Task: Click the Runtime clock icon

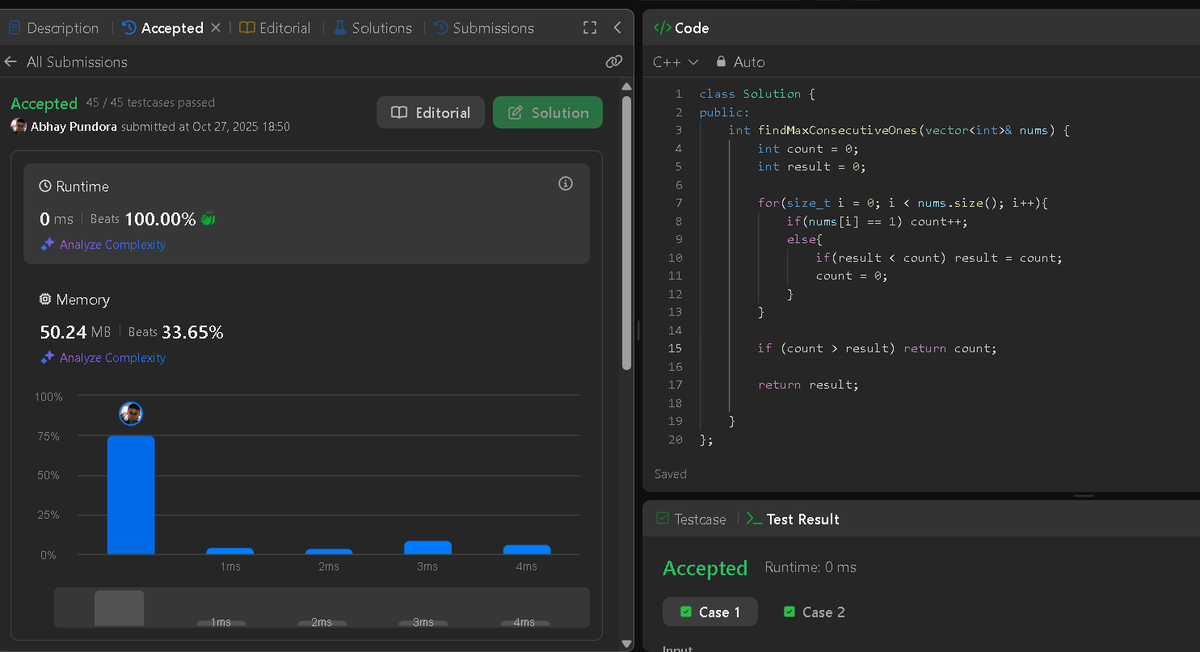Action: click(45, 187)
